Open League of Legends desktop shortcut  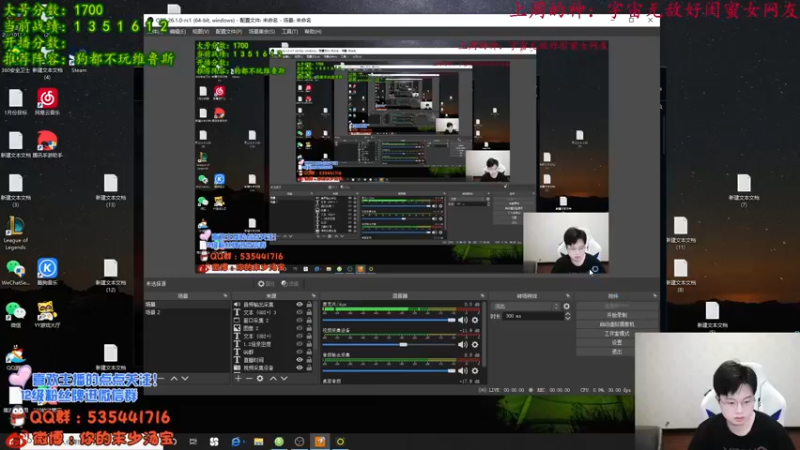pyautogui.click(x=15, y=233)
